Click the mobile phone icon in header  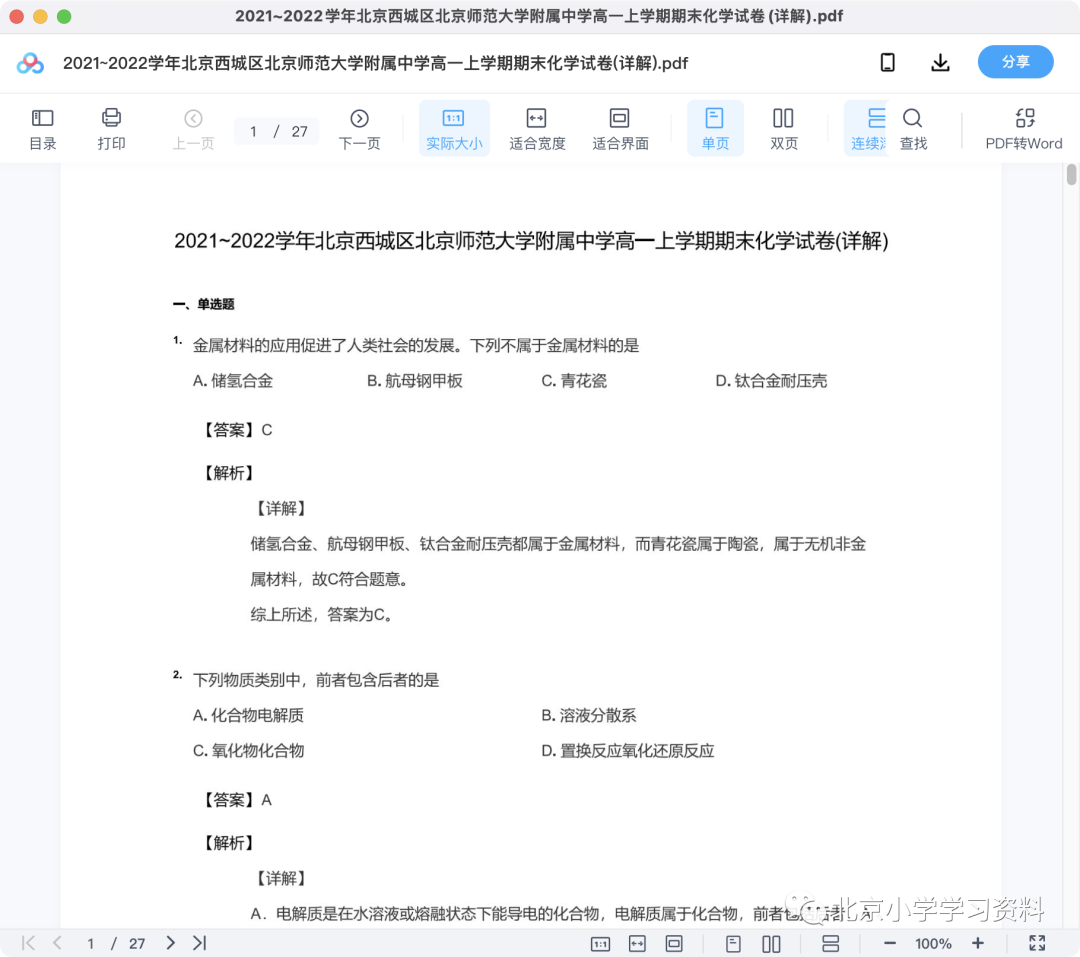click(887, 63)
